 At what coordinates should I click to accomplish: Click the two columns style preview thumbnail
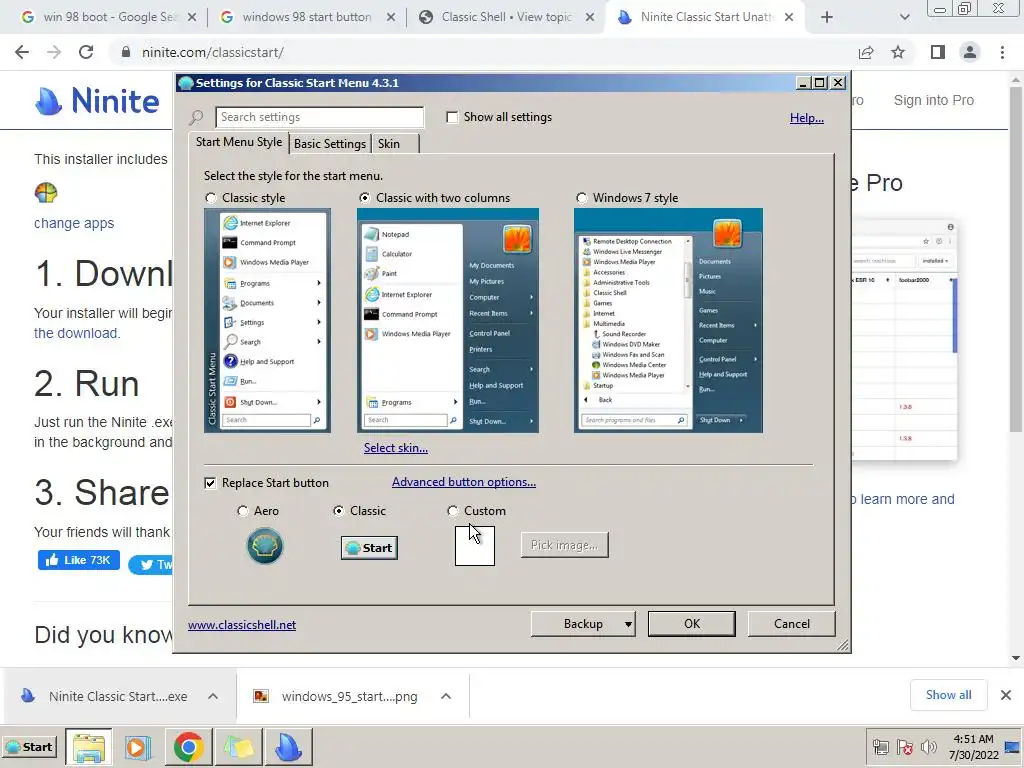point(448,320)
